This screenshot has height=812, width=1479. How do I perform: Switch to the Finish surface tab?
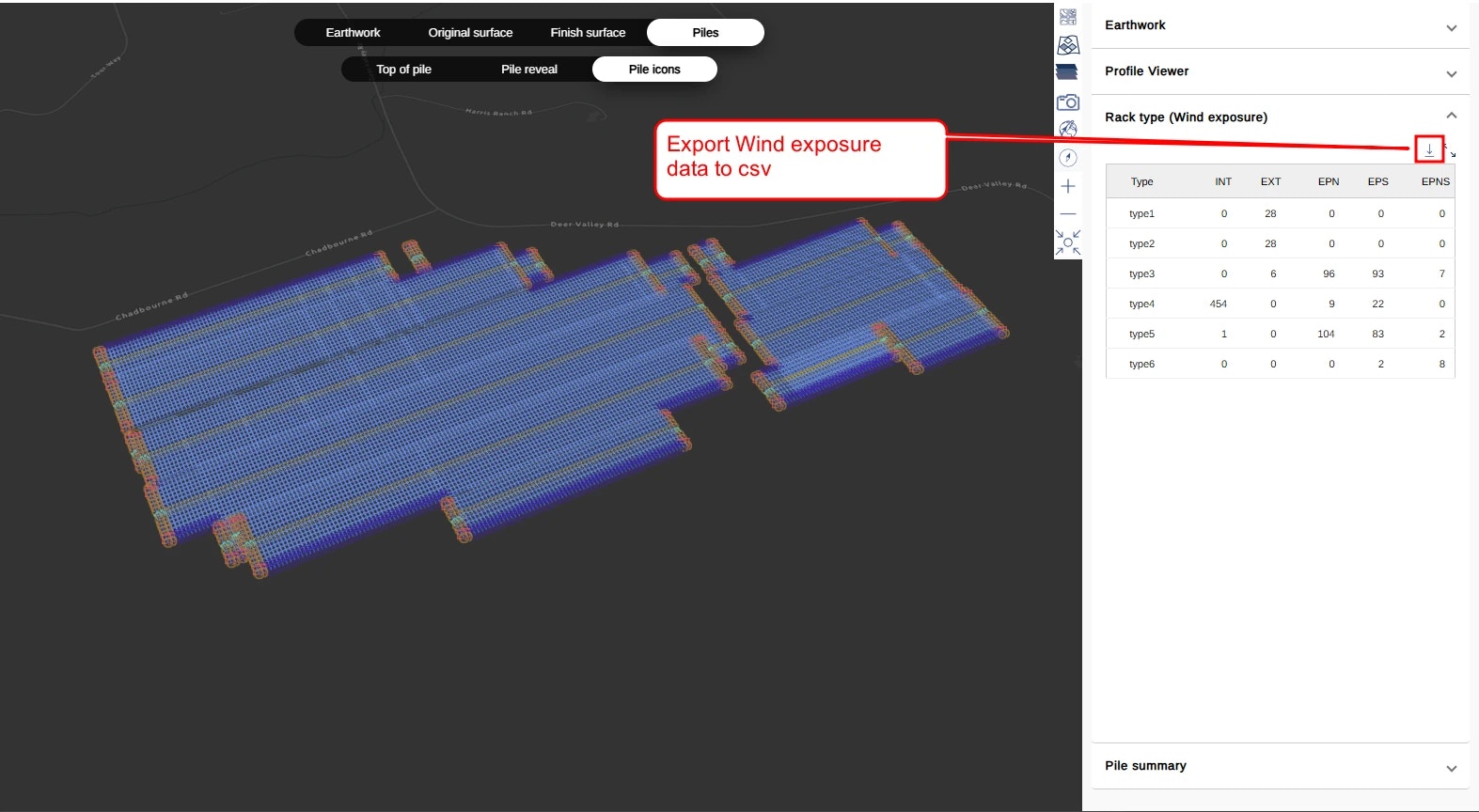[x=588, y=32]
